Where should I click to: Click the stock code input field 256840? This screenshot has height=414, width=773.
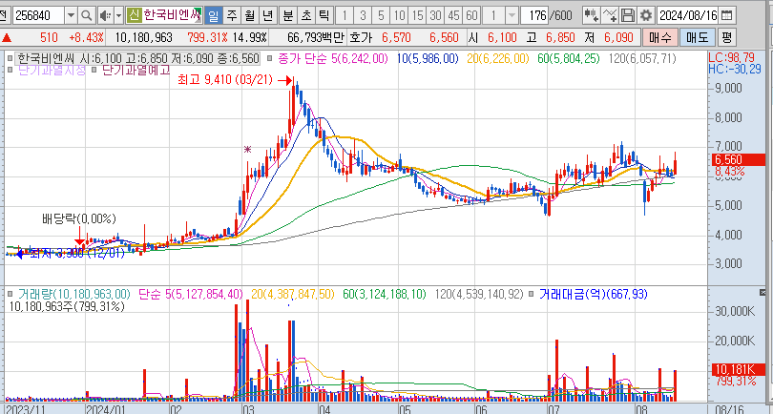(38, 16)
